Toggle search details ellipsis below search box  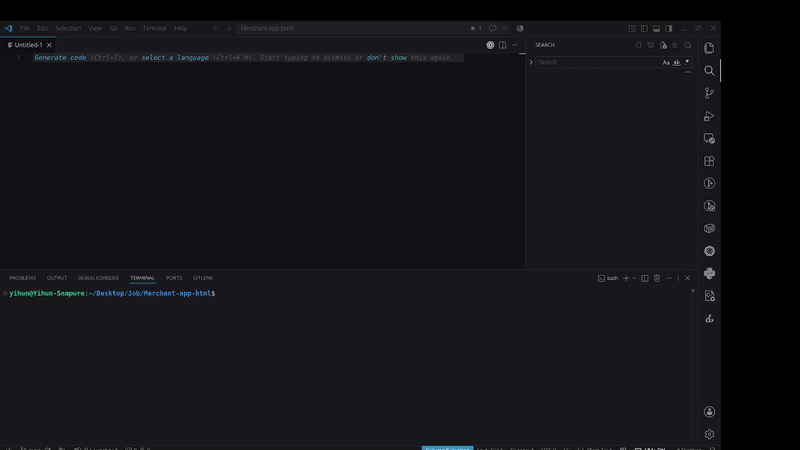(687, 72)
